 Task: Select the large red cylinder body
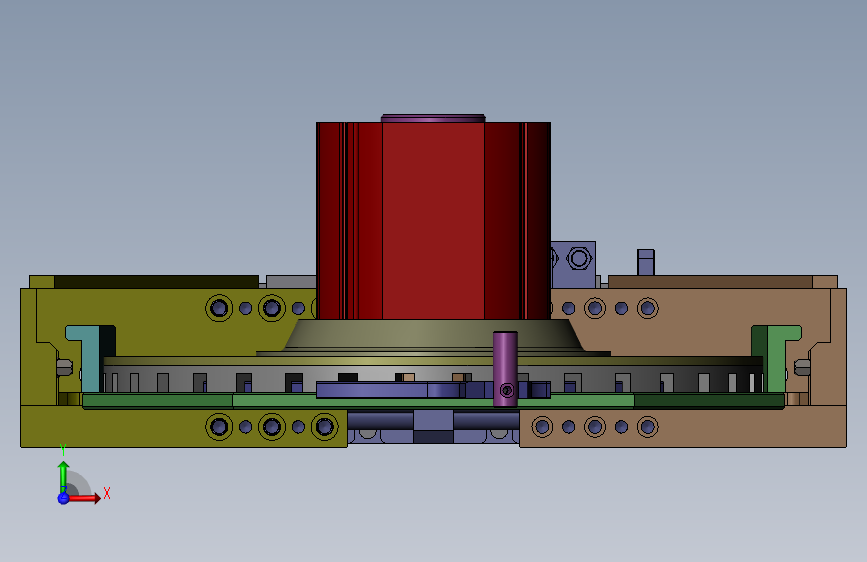pos(433,221)
